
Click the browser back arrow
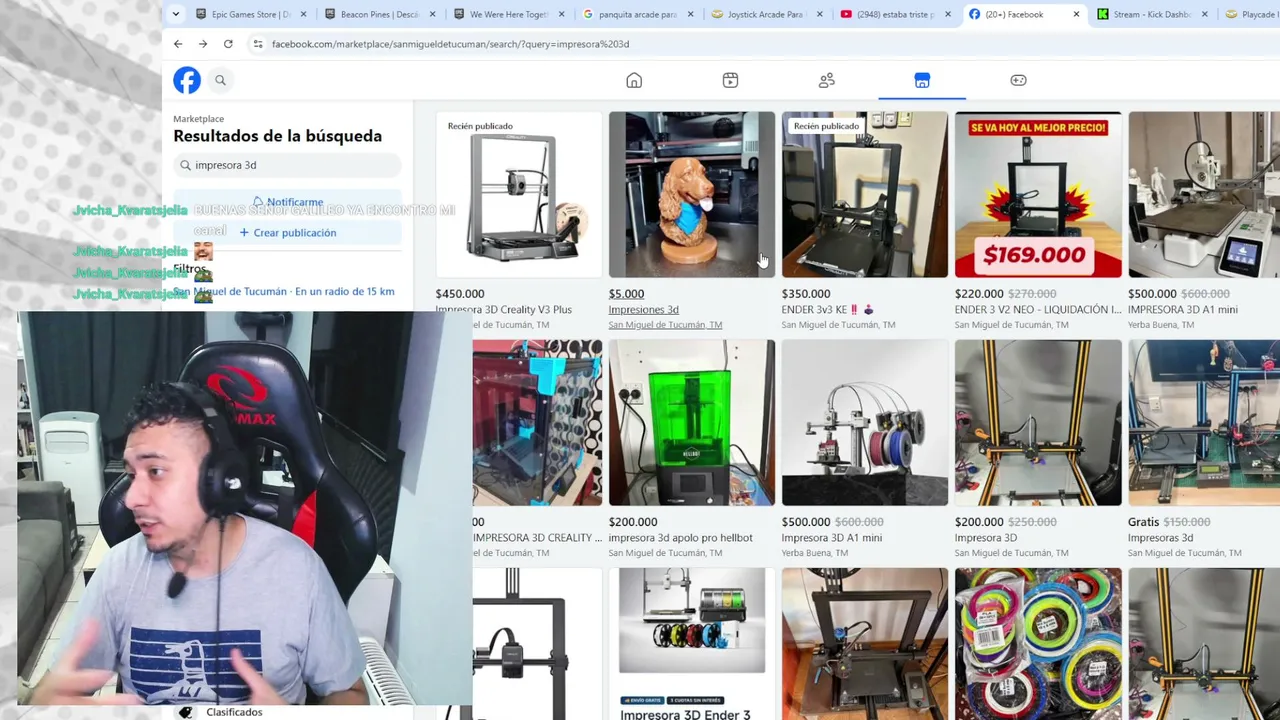178,44
